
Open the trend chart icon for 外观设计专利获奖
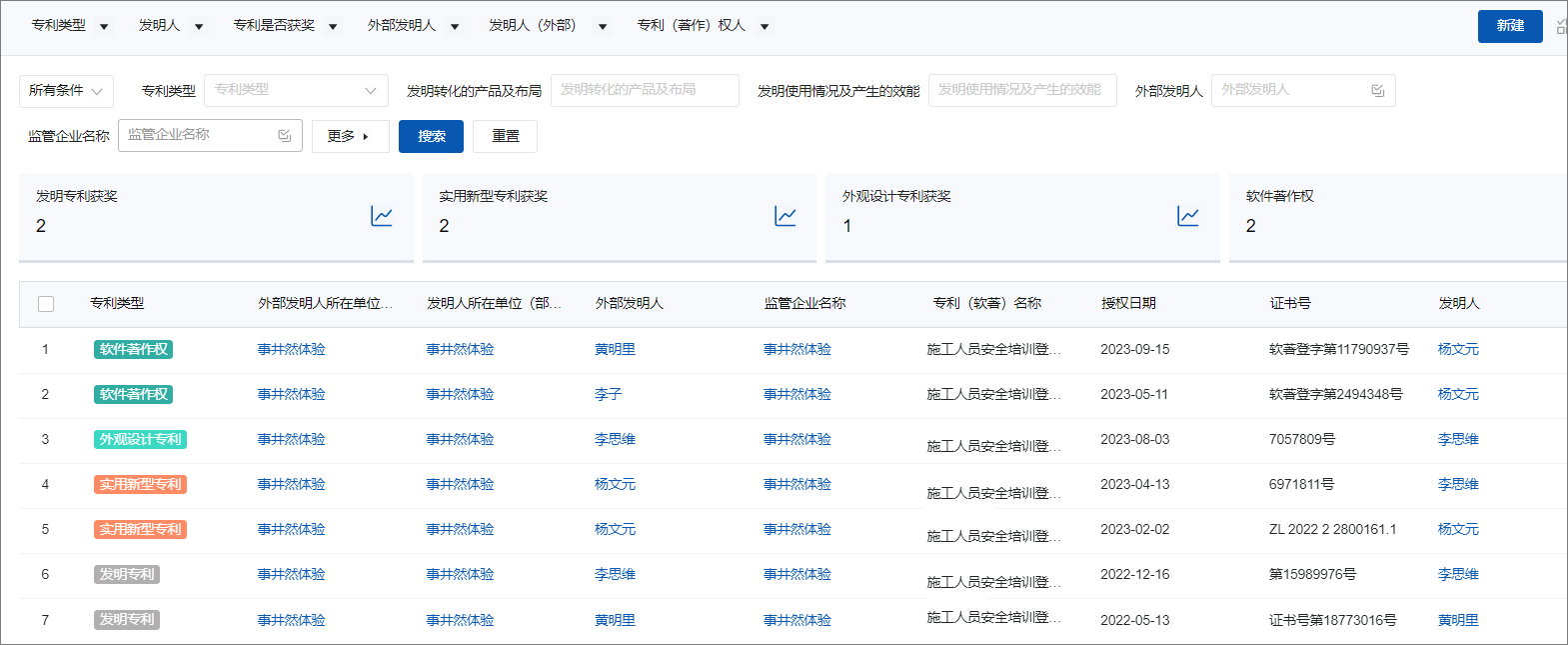tap(1188, 216)
